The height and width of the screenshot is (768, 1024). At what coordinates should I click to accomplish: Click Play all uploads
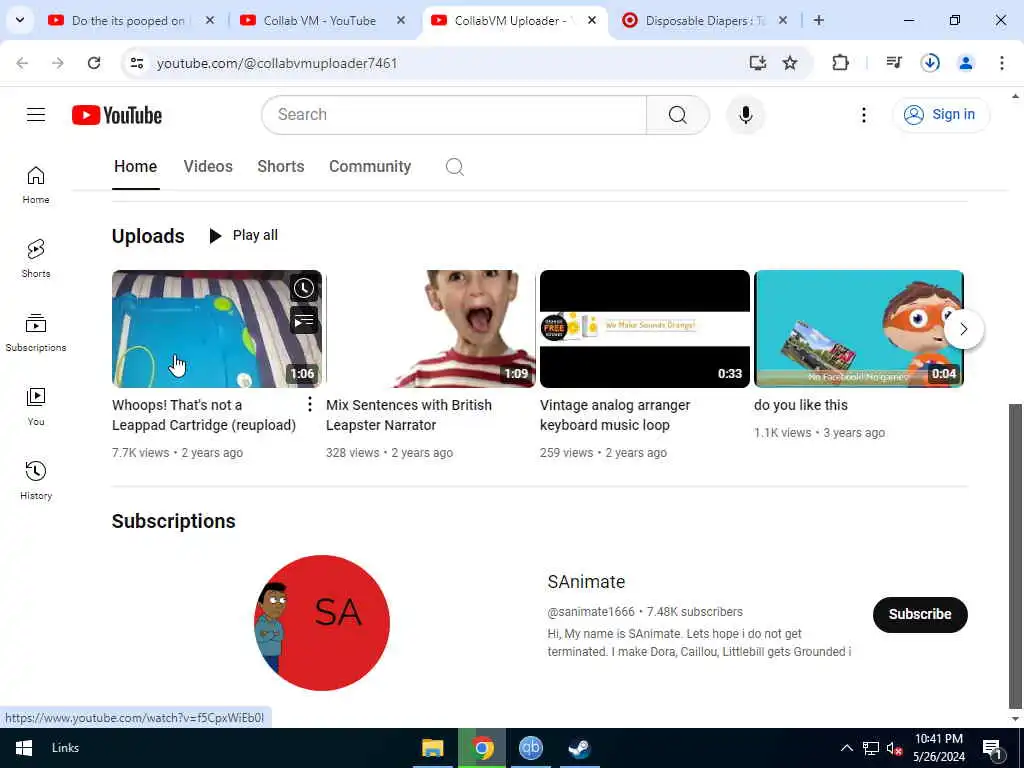243,236
